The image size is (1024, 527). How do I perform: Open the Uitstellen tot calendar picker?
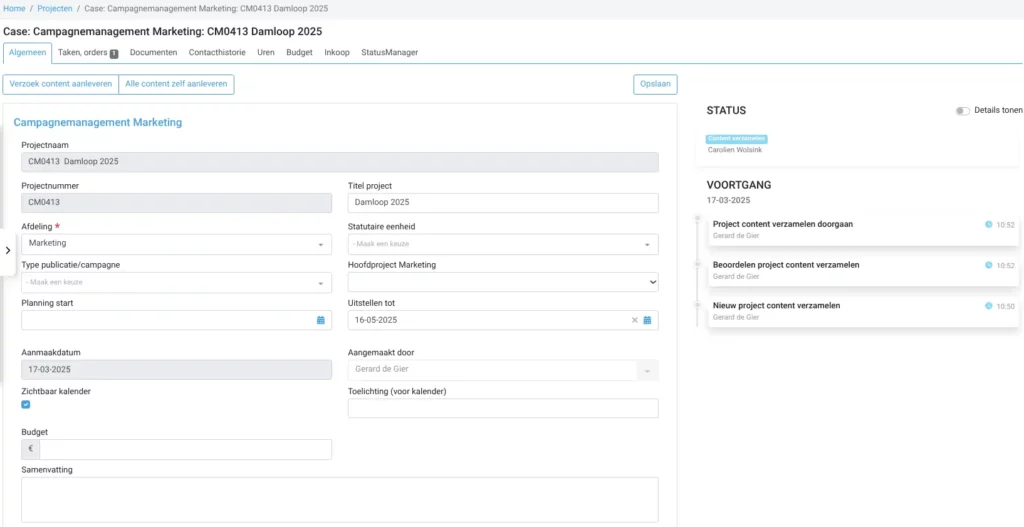[x=647, y=321]
